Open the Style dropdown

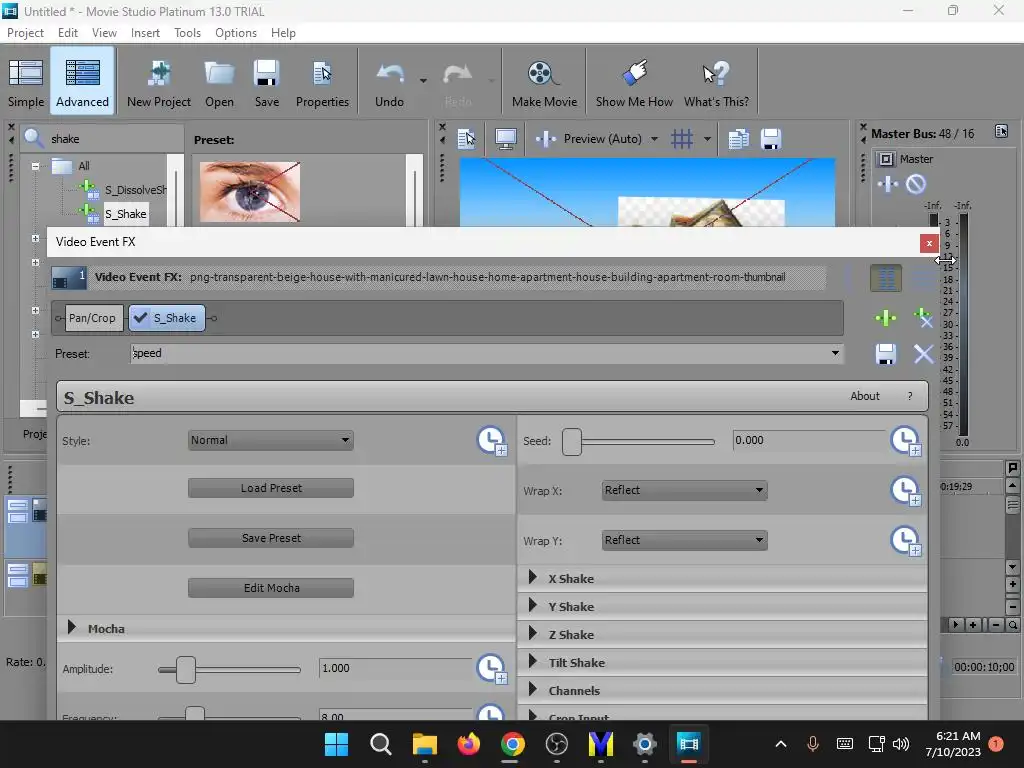click(x=271, y=440)
